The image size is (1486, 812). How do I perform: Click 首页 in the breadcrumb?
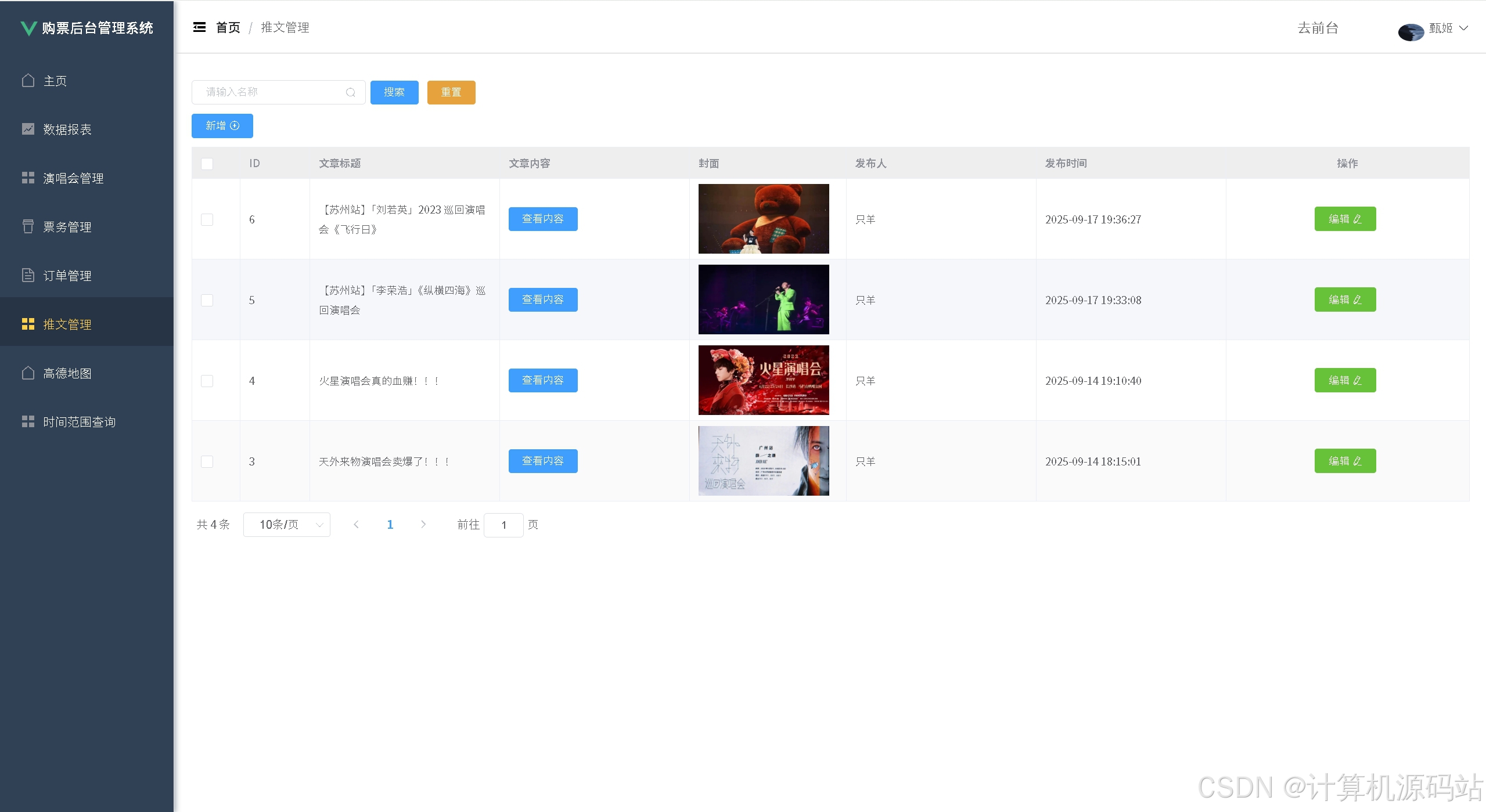click(x=228, y=27)
